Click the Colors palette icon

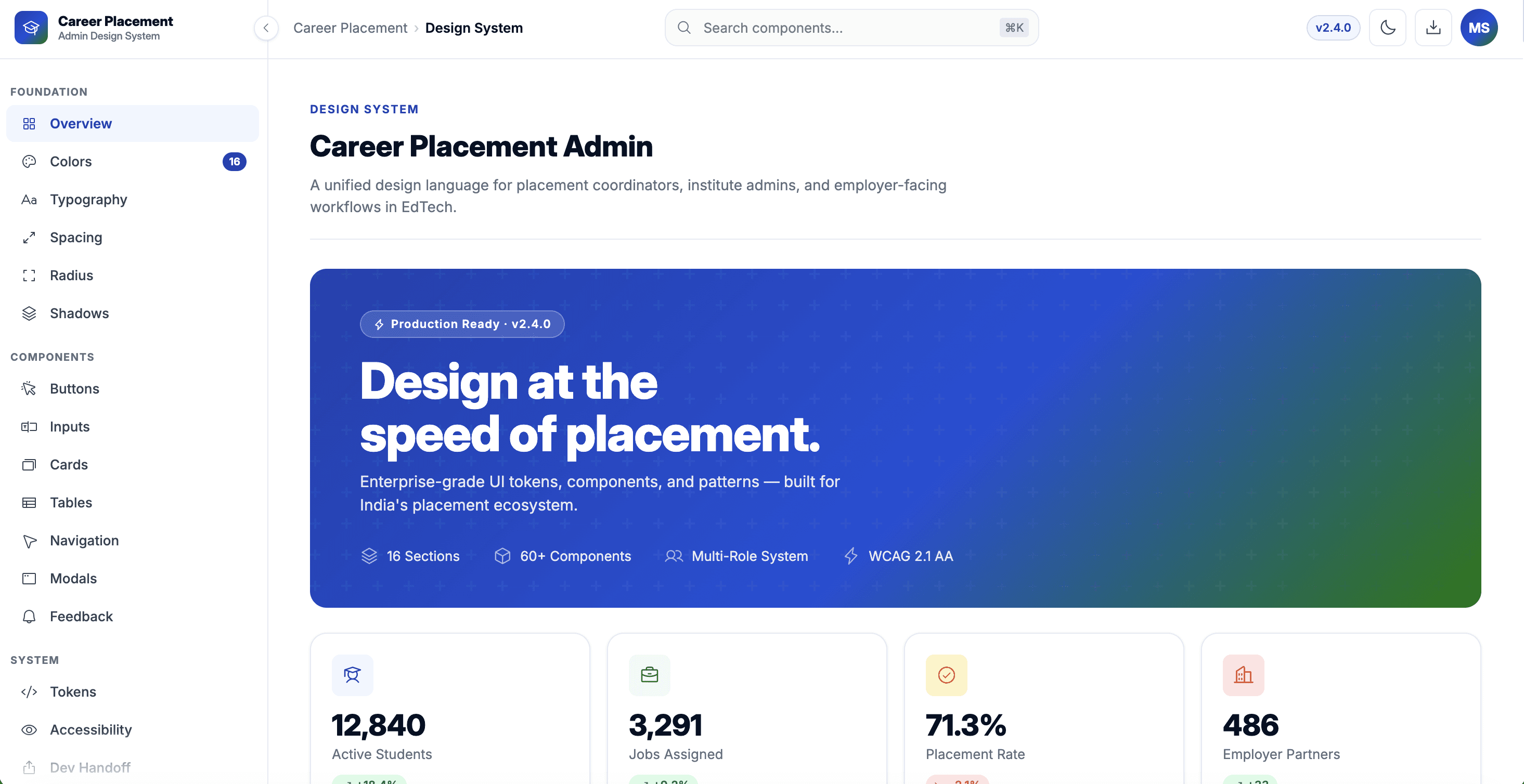pyautogui.click(x=29, y=161)
